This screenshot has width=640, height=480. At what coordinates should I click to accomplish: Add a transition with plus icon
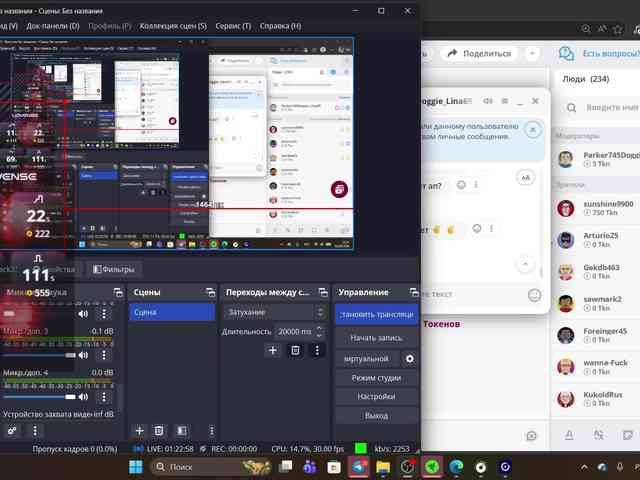(273, 350)
